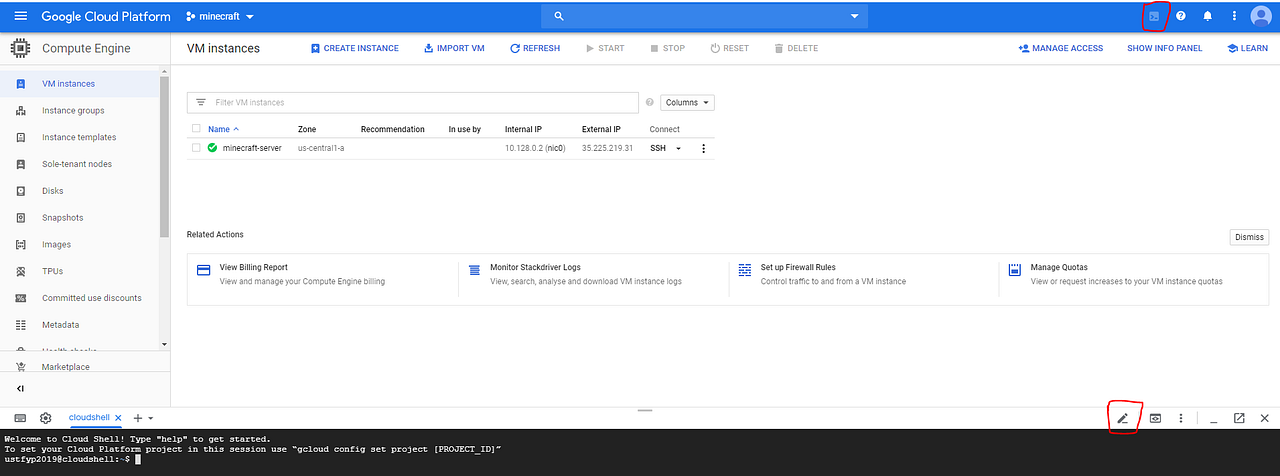Click the us-central1-a zone cell
The height and width of the screenshot is (476, 1280).
click(x=321, y=148)
